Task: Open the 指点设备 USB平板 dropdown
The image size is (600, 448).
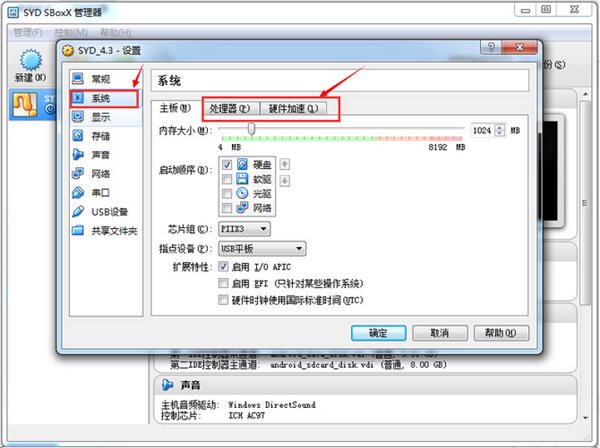Action: coord(262,249)
